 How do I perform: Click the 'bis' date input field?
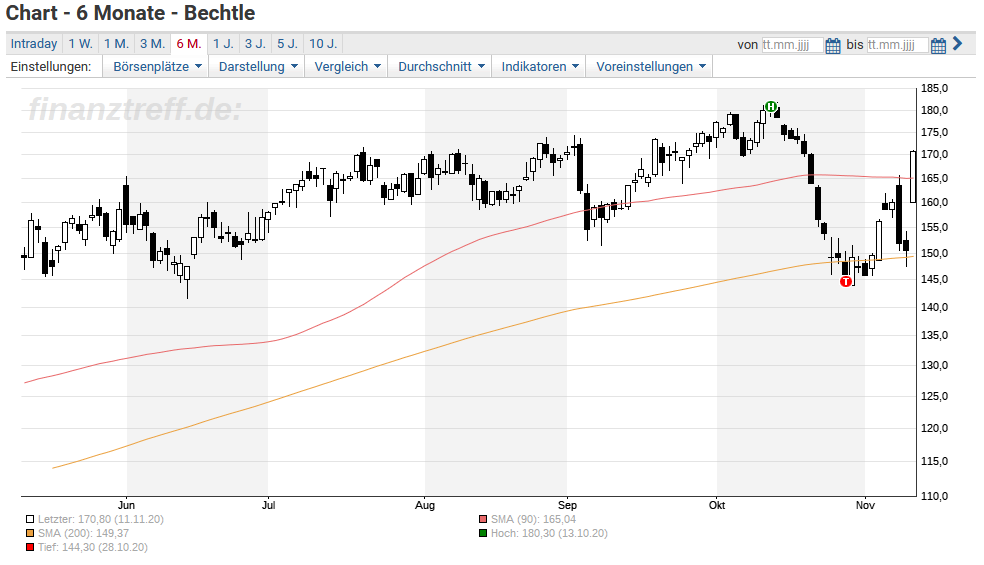[x=897, y=45]
